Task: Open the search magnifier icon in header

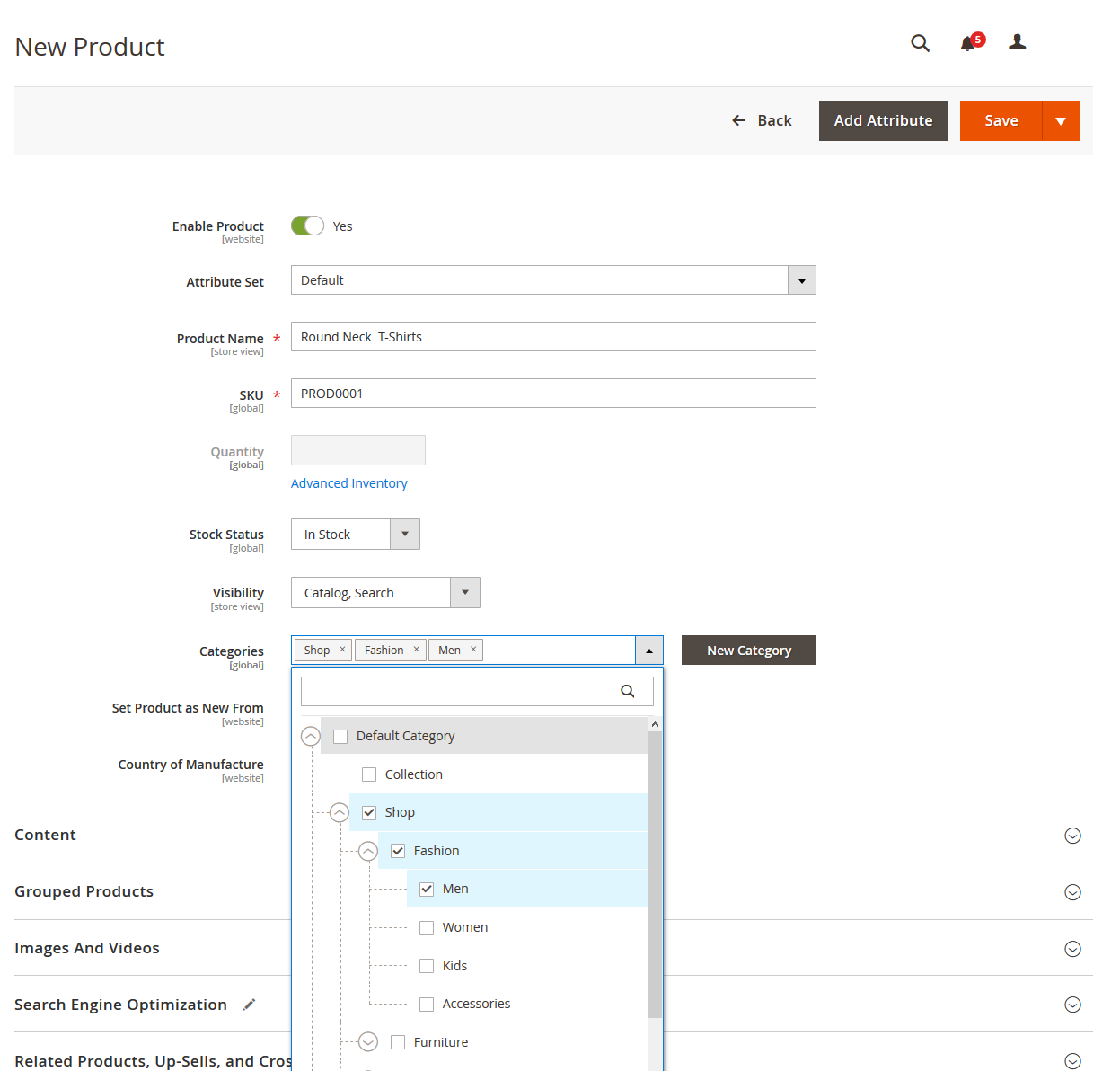Action: [x=920, y=43]
